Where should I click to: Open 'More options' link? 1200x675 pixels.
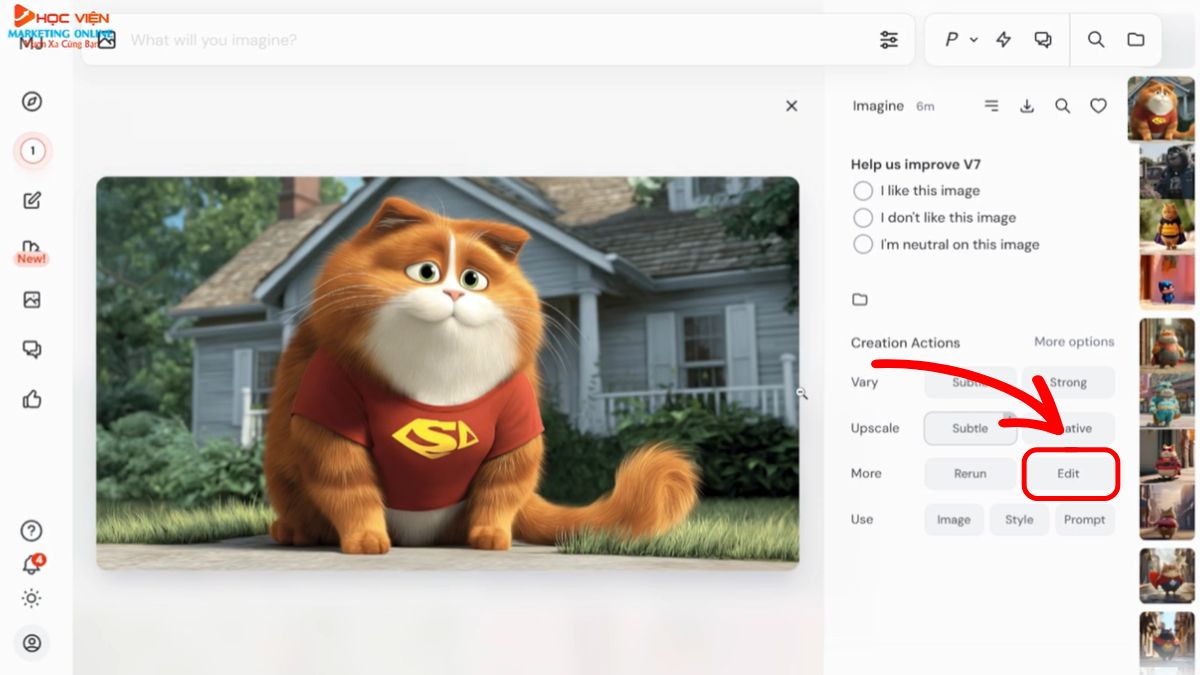1074,342
